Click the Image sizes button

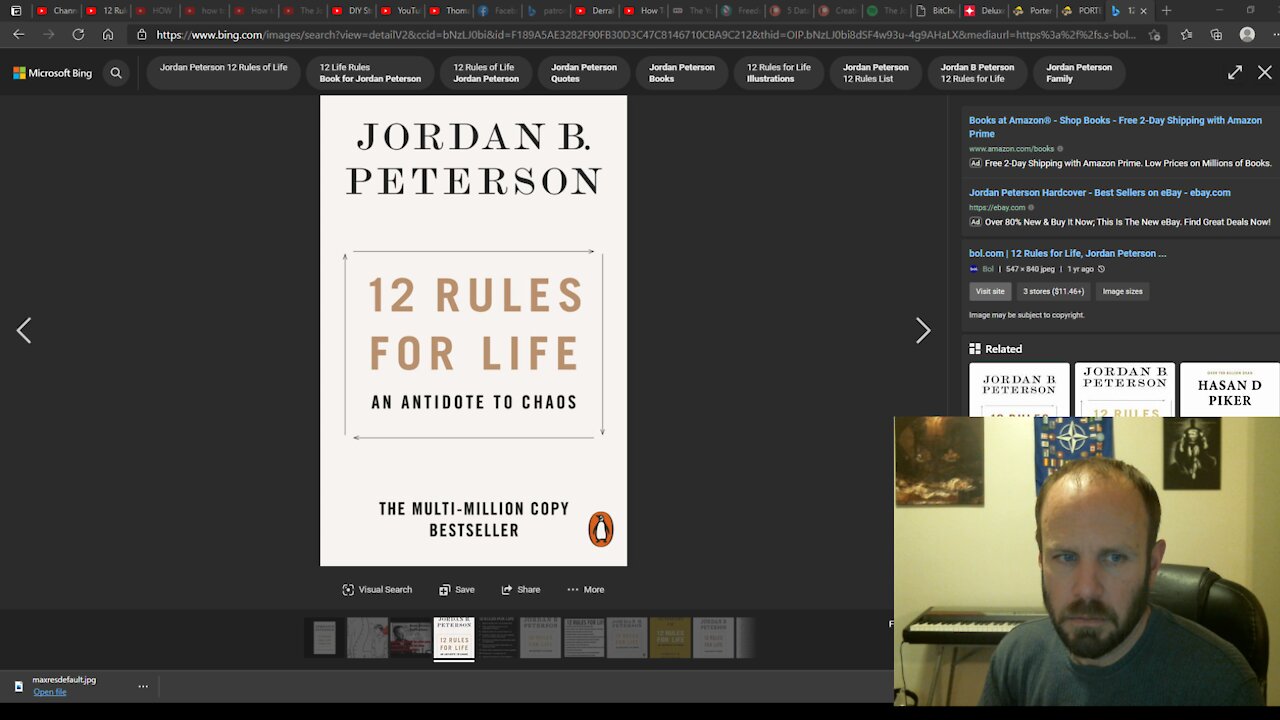pos(1122,291)
